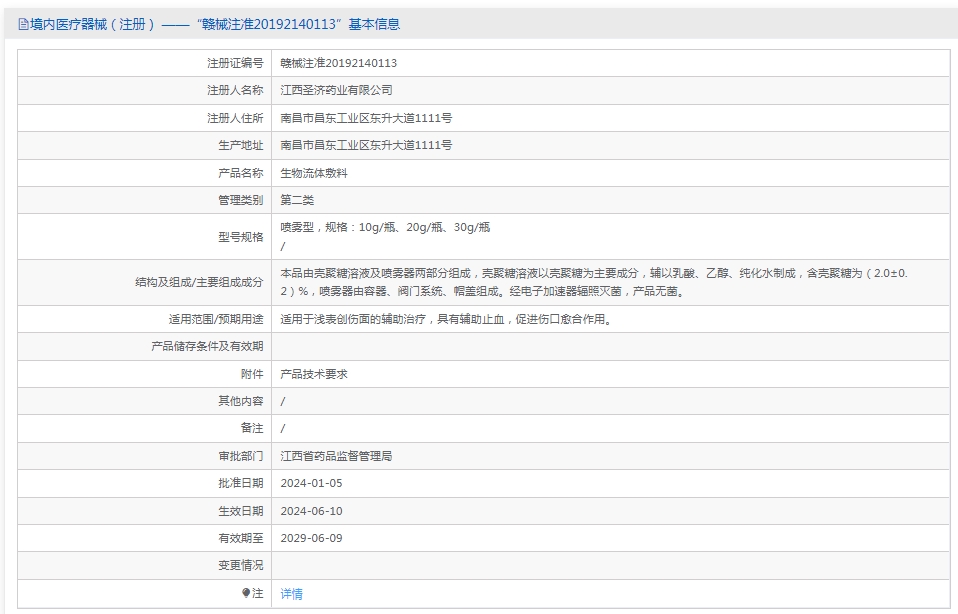Click the document icon in the header
Screen dimensions: 958x614
(23, 24)
